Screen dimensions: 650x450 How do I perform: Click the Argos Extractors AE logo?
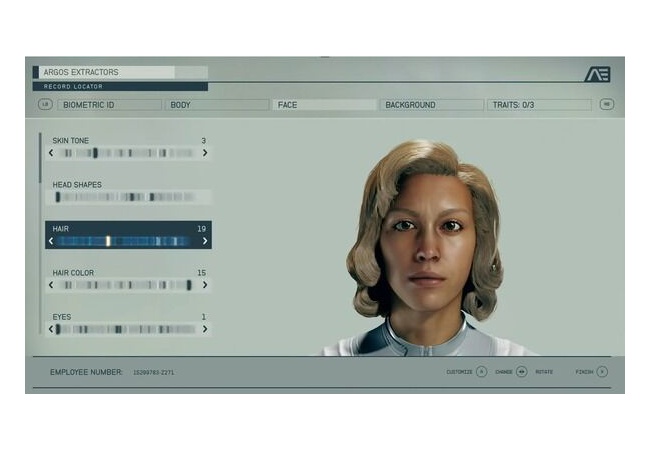coord(597,75)
